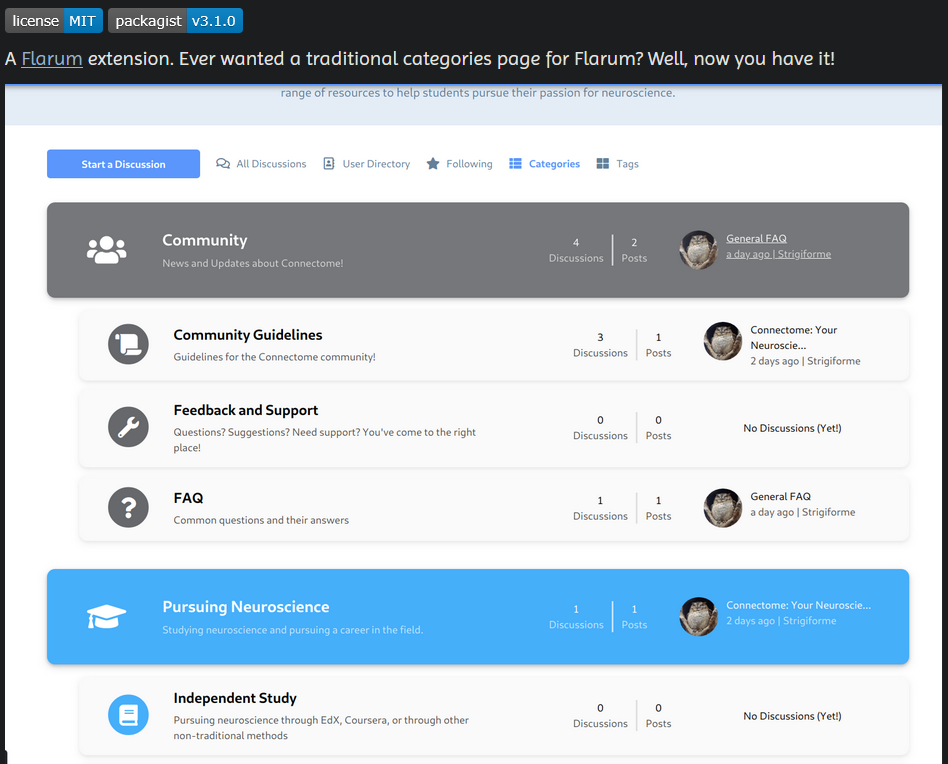Click the Pursuing Neuroscience graduation cap icon
948x764 pixels.
106,617
